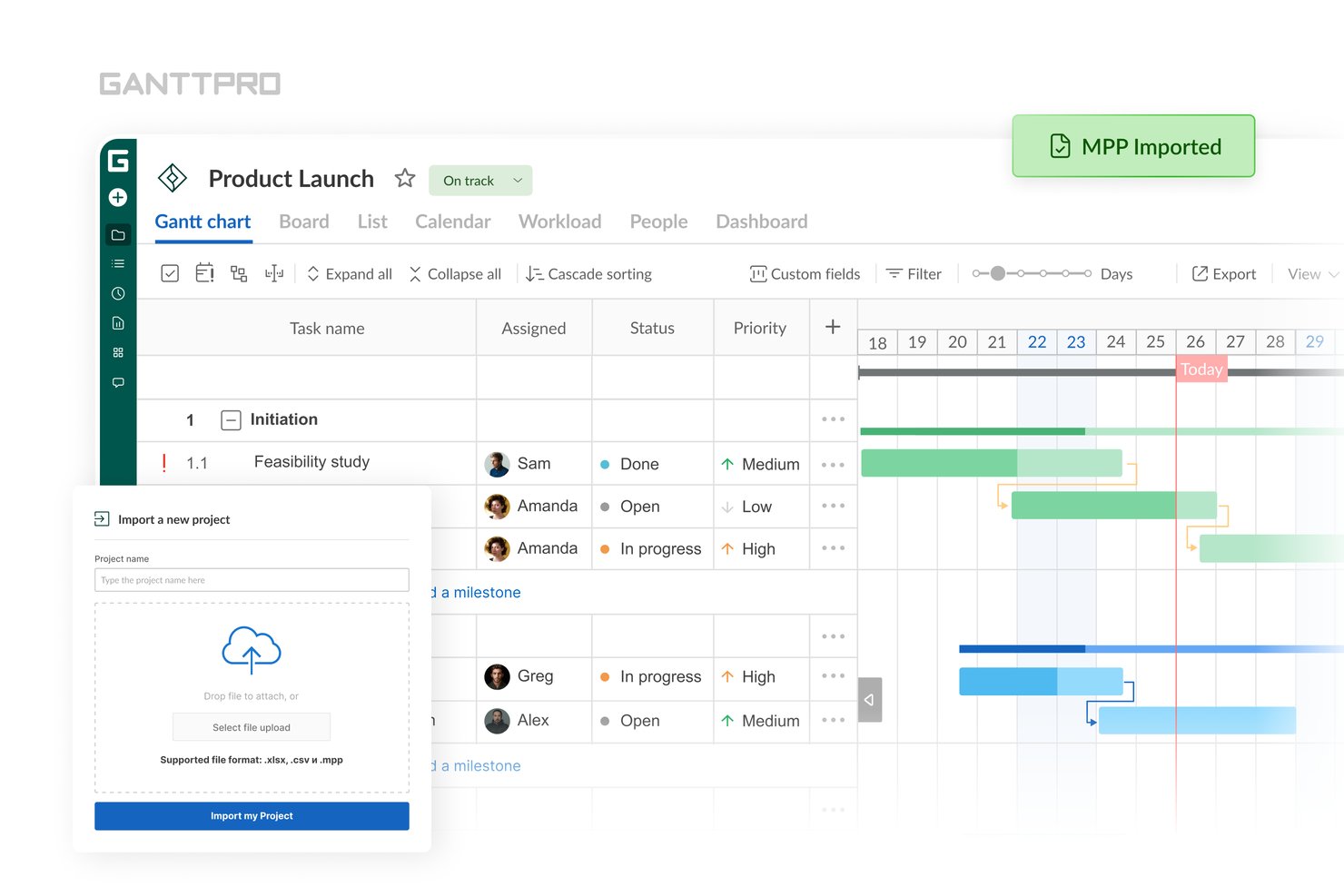Open the task list icon in sidebar
Viewport: 1344px width, 896px height.
118,263
